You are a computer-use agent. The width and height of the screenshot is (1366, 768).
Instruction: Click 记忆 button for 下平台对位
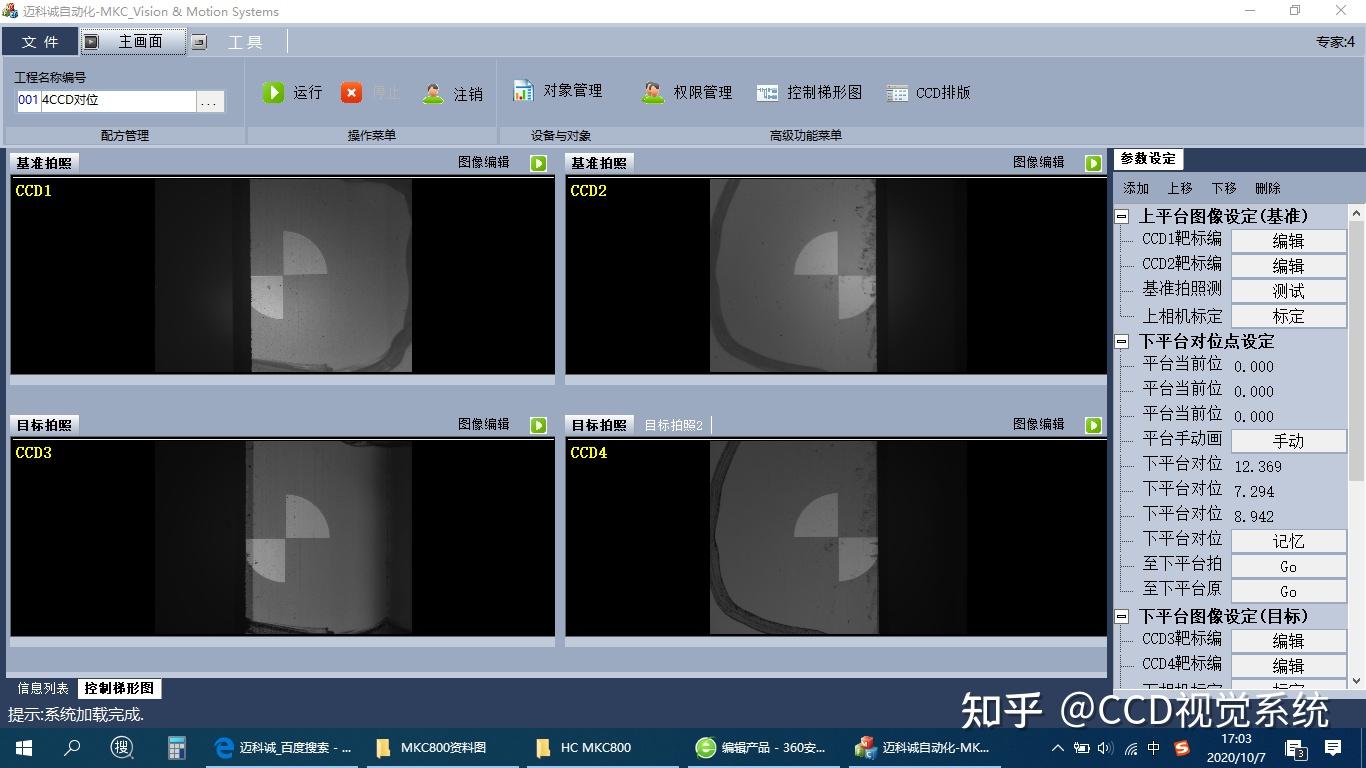1288,541
